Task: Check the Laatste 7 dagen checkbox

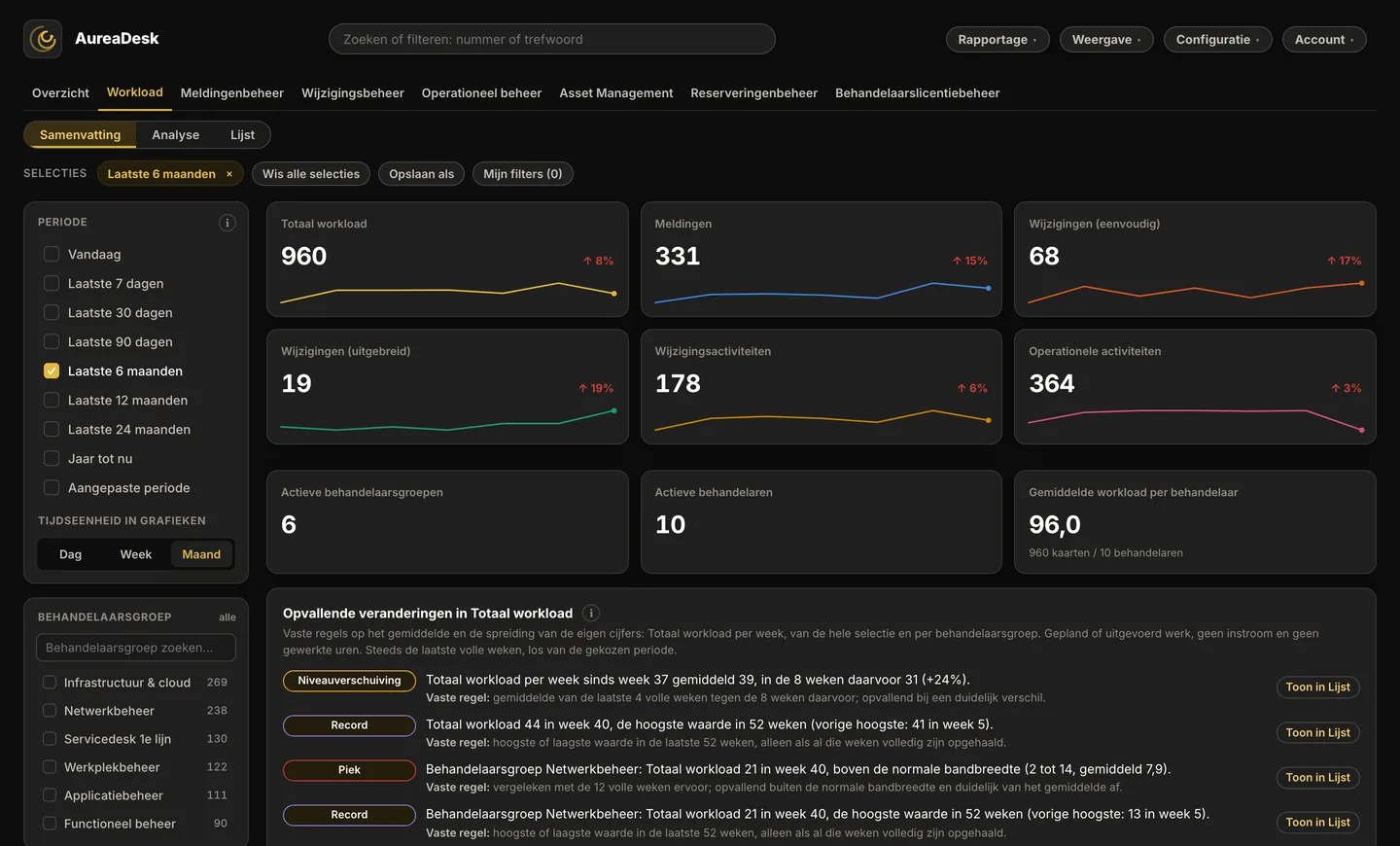Action: (x=52, y=283)
